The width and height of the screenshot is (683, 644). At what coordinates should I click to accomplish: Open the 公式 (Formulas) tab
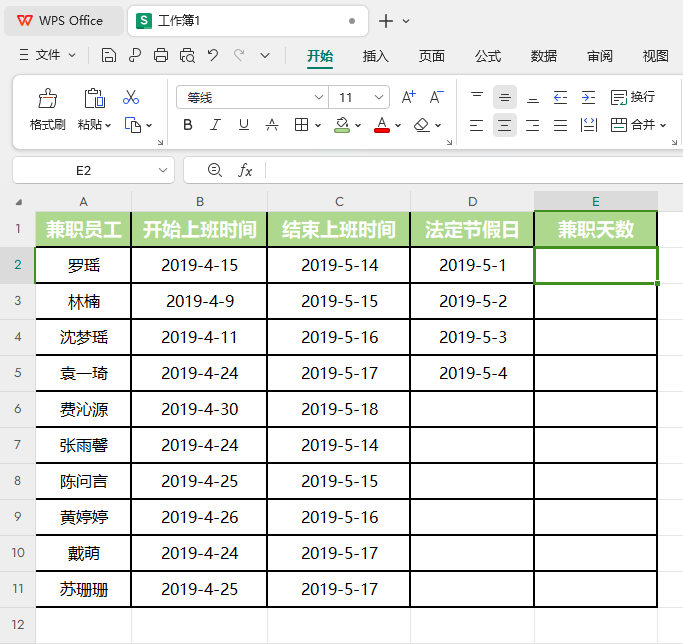(488, 56)
